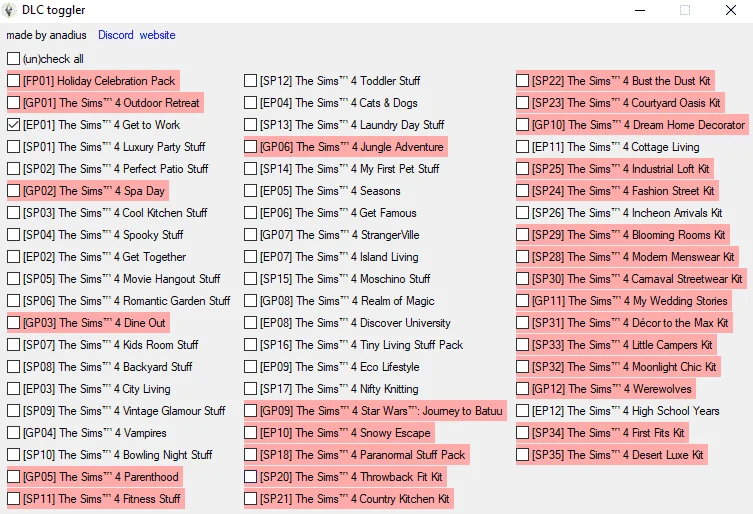The image size is (753, 514).
Task: Check SP31 Décor to the Max Kit
Action: pos(522,323)
